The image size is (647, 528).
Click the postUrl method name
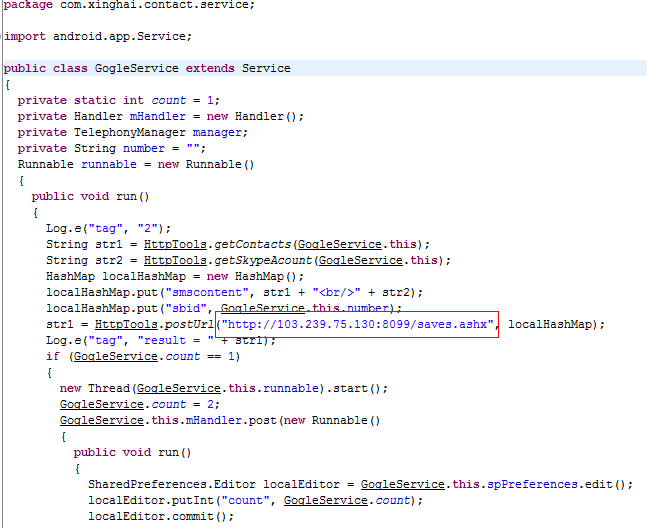pos(189,324)
